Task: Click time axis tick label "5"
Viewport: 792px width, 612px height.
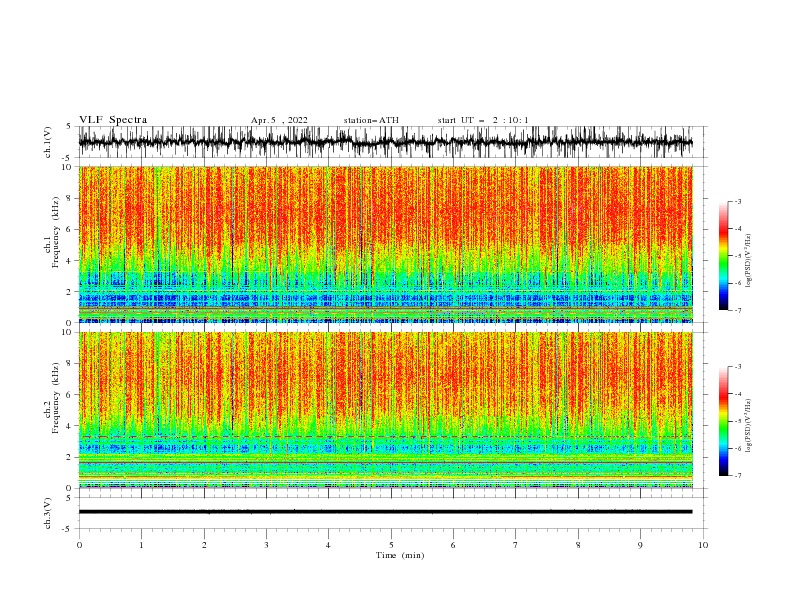Action: (391, 545)
